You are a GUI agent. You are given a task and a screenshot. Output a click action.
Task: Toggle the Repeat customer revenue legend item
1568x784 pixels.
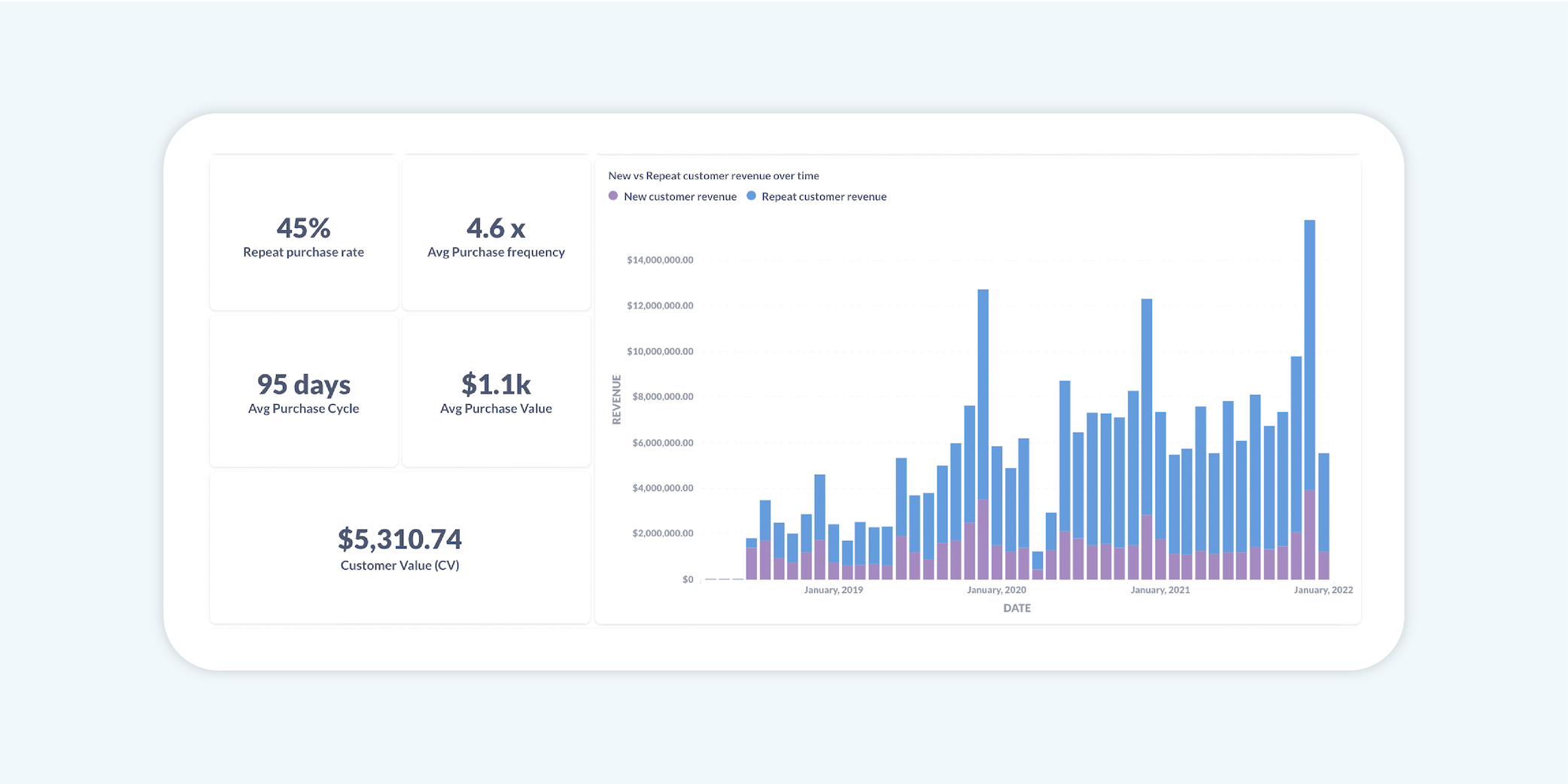coord(816,196)
